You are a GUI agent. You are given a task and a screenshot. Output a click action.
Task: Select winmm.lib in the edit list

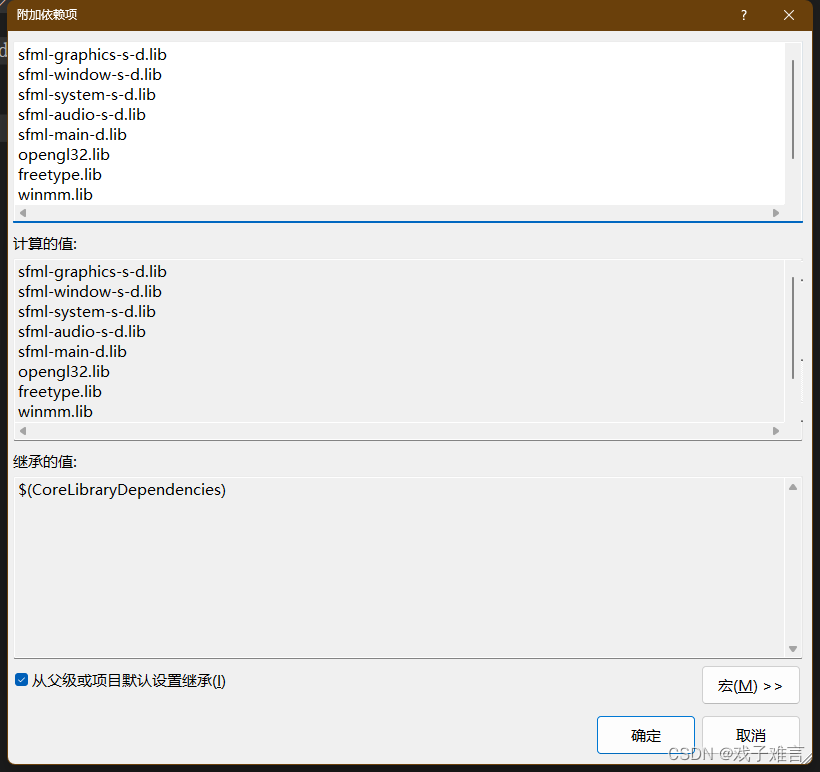click(x=55, y=194)
